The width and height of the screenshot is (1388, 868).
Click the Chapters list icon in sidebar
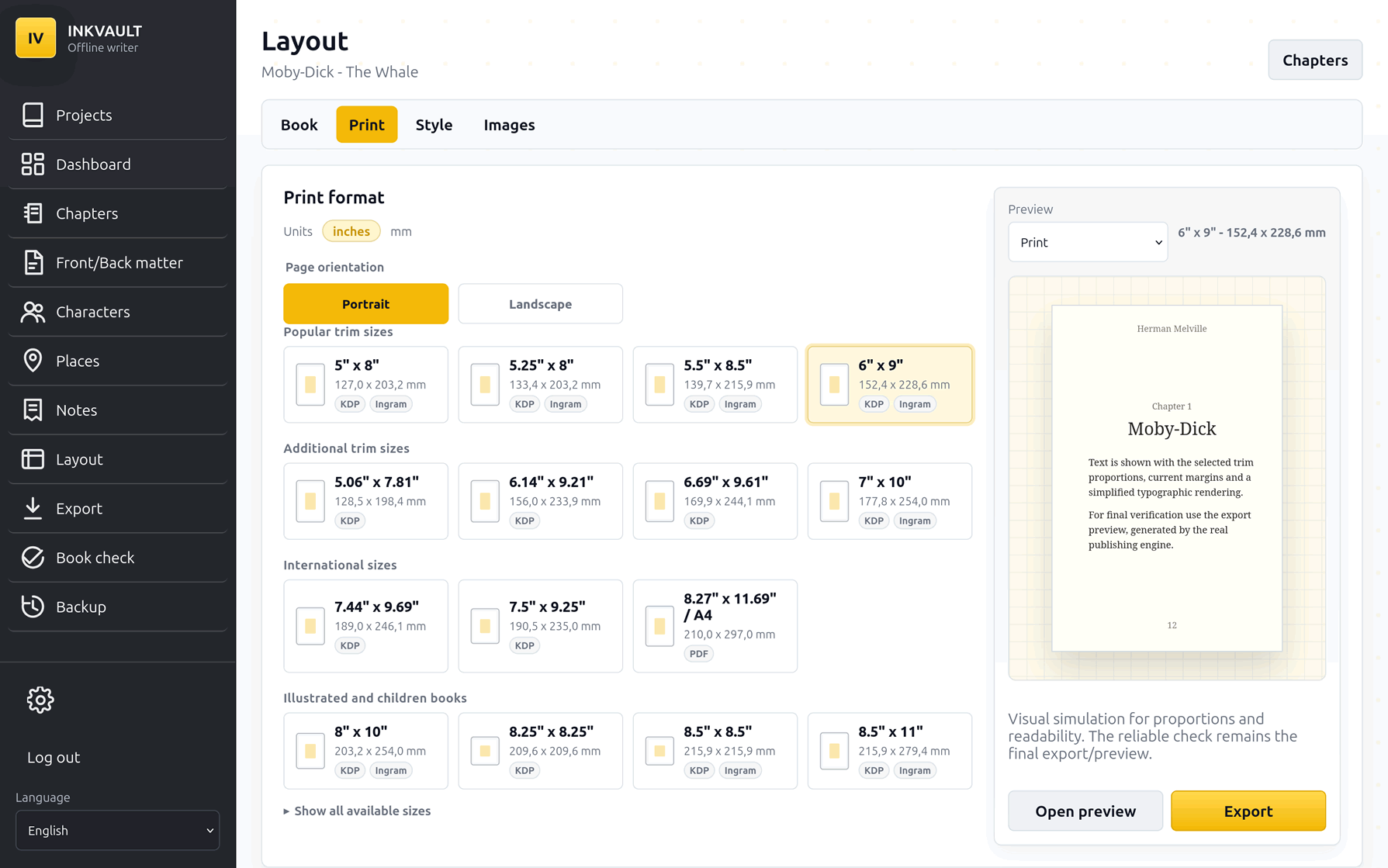33,213
